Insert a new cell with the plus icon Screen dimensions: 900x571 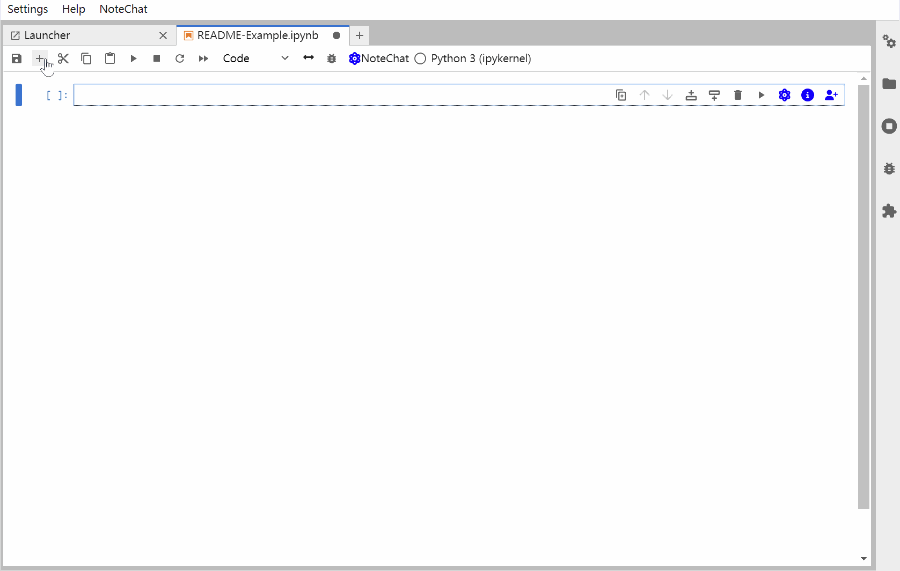click(x=39, y=59)
